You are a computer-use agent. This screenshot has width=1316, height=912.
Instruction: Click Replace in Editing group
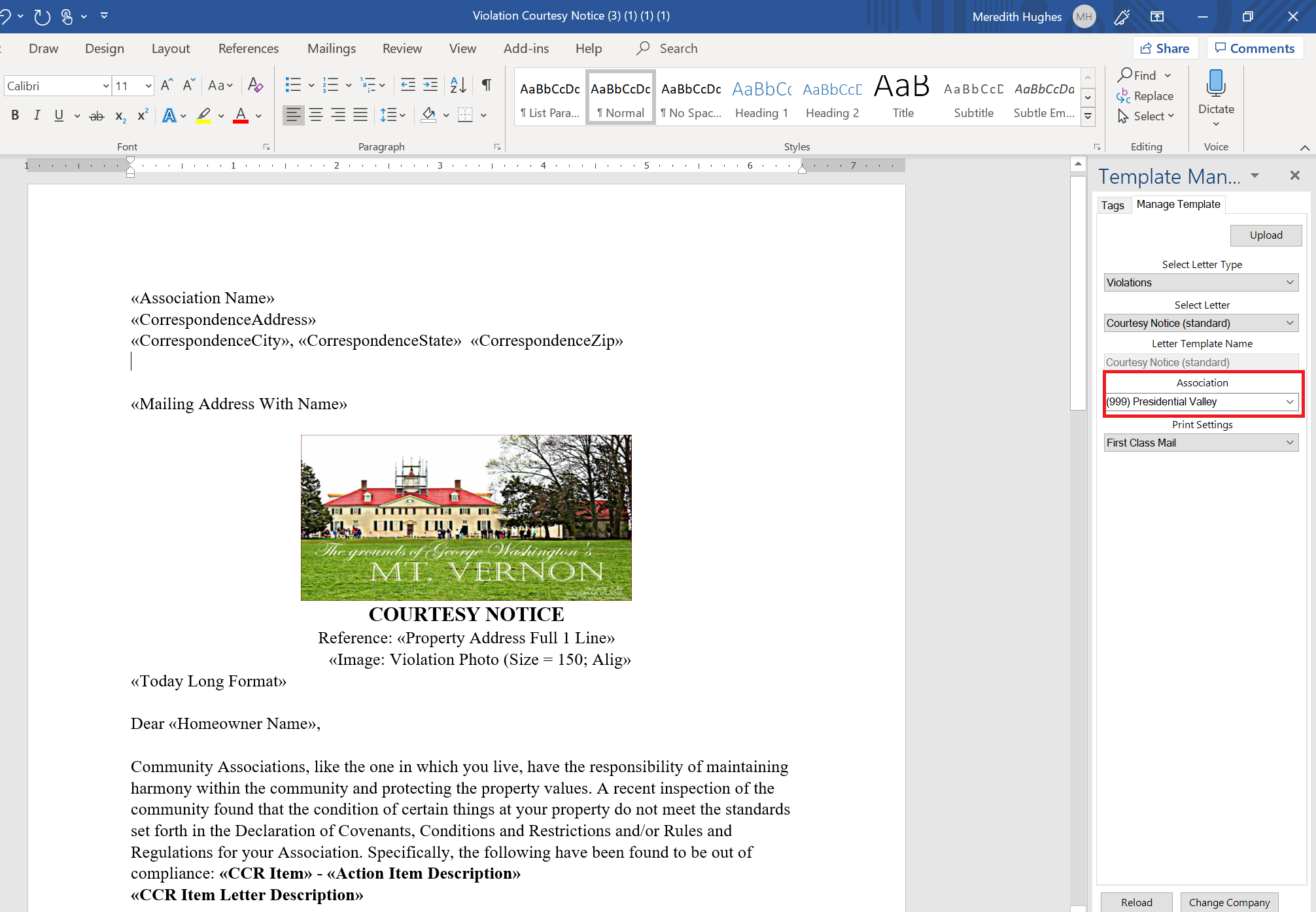pos(1145,96)
